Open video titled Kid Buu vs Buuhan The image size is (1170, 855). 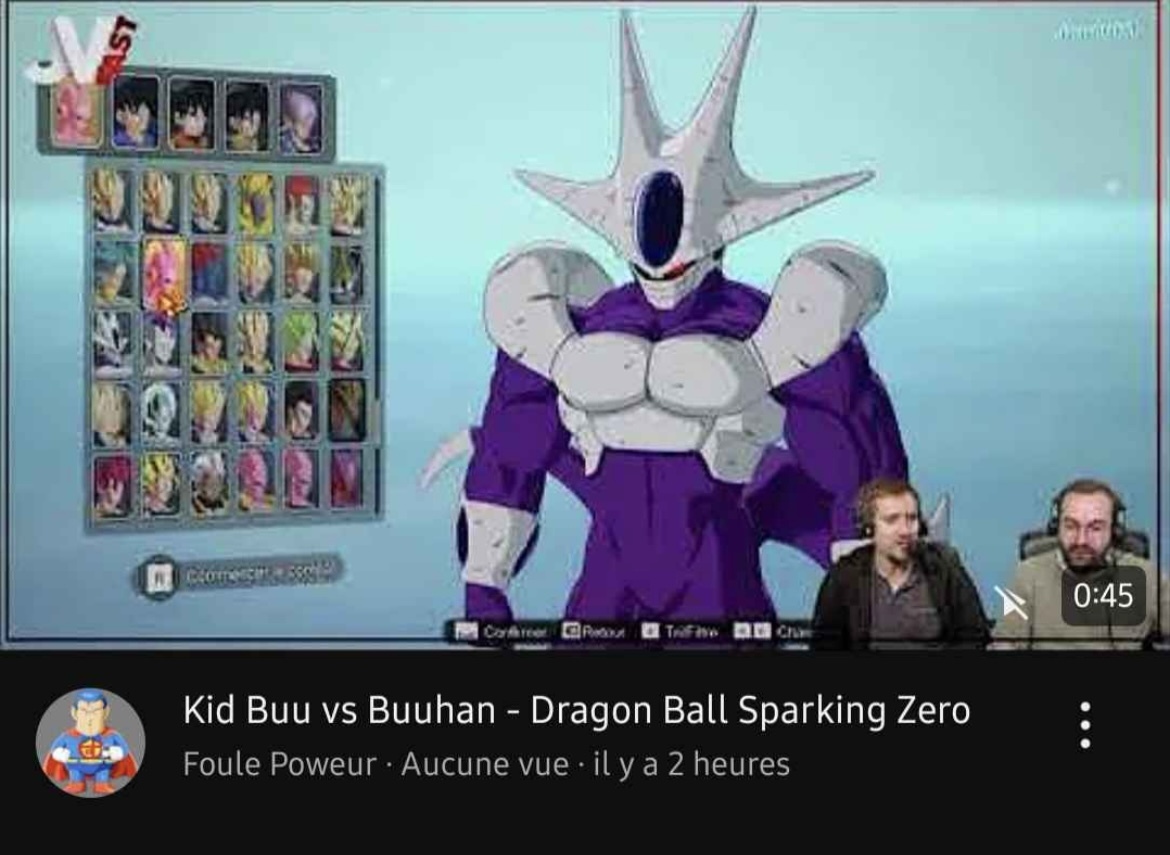576,710
